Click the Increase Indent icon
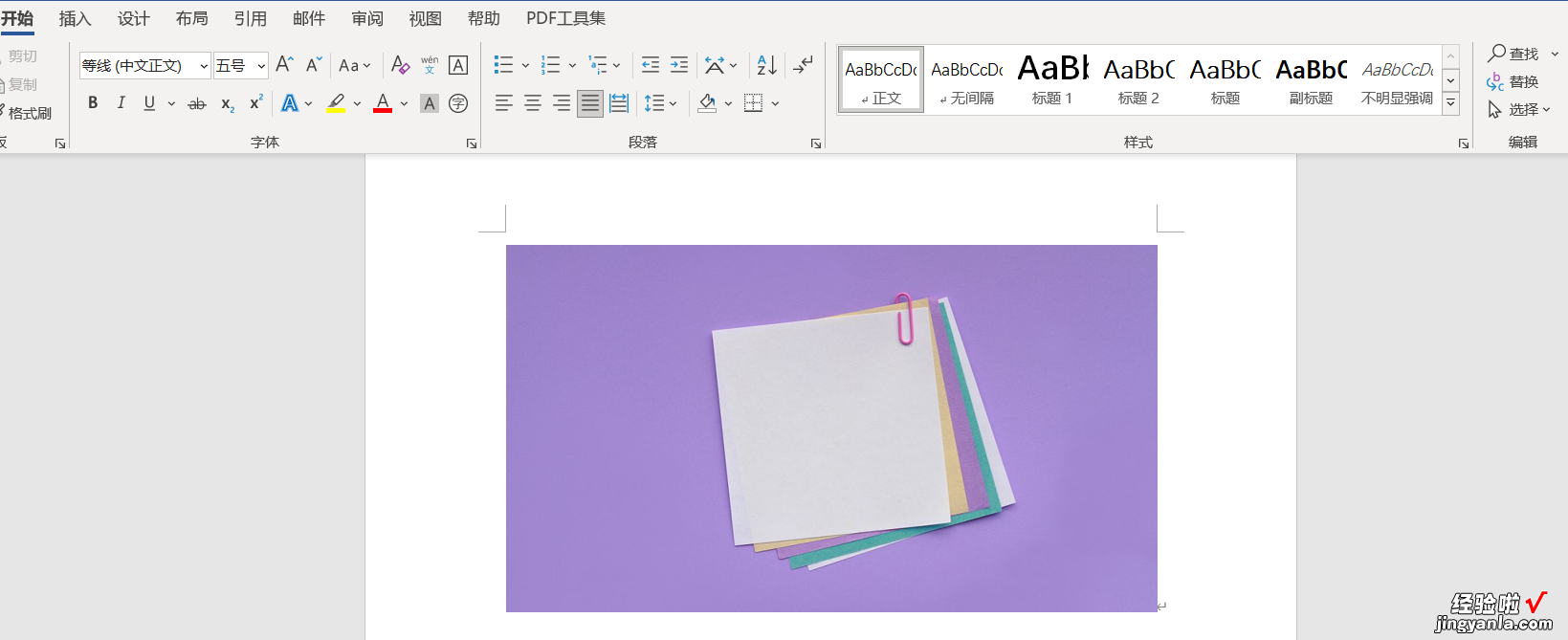The height and width of the screenshot is (640, 1568). (x=679, y=65)
